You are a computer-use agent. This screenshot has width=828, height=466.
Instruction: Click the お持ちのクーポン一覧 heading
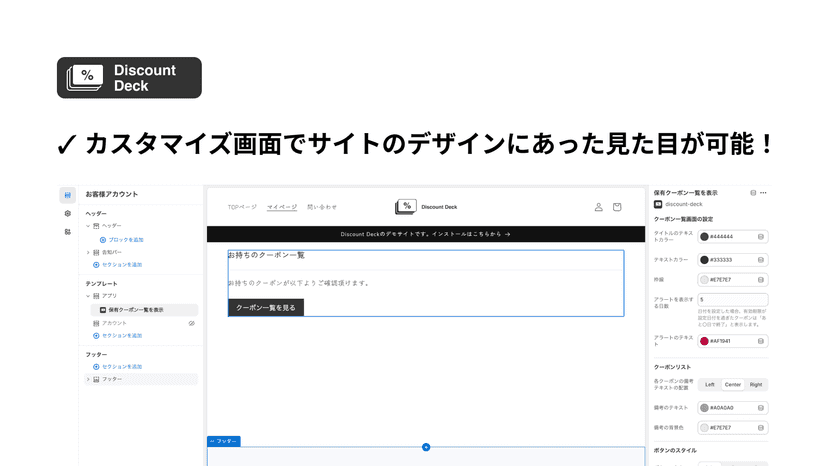pyautogui.click(x=266, y=255)
